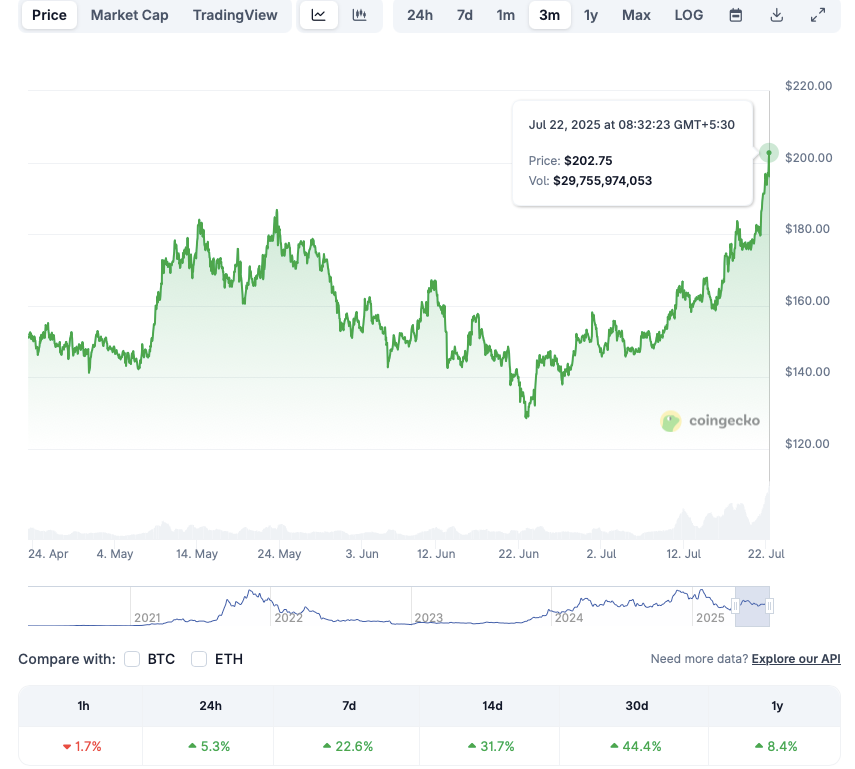Click the $120.00 y-axis label
The image size is (855, 769).
tap(807, 444)
